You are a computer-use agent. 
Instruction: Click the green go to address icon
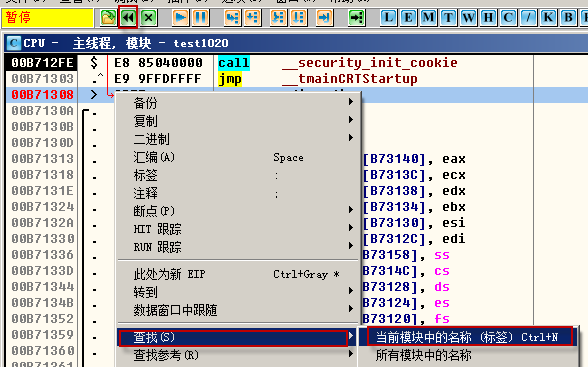[356, 17]
